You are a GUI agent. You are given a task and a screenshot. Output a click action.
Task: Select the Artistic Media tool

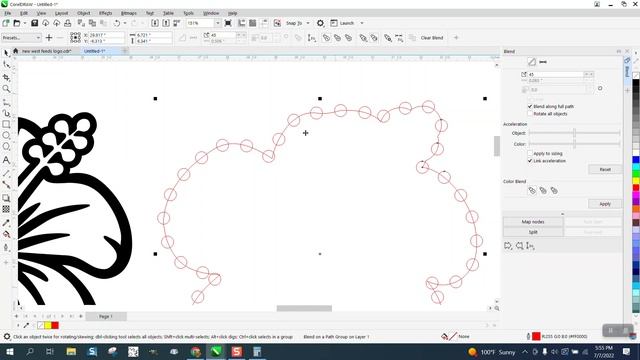click(x=6, y=113)
